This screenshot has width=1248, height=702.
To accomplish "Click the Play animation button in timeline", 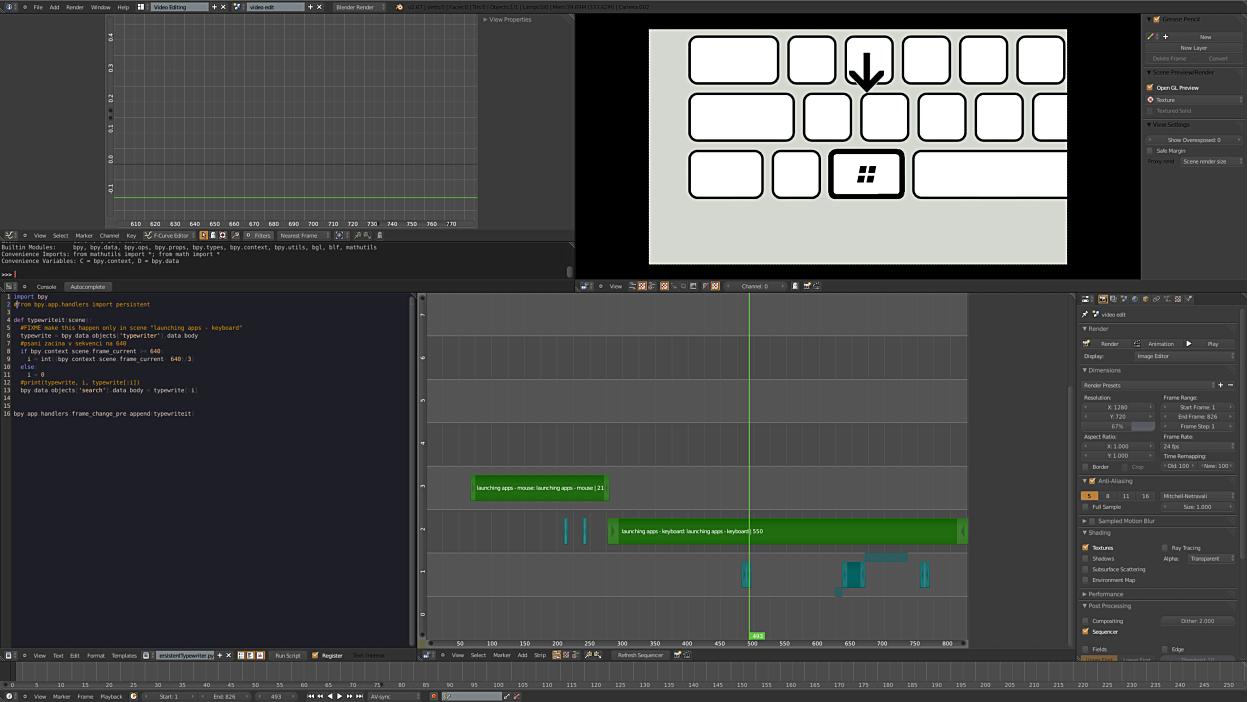I will 339,696.
